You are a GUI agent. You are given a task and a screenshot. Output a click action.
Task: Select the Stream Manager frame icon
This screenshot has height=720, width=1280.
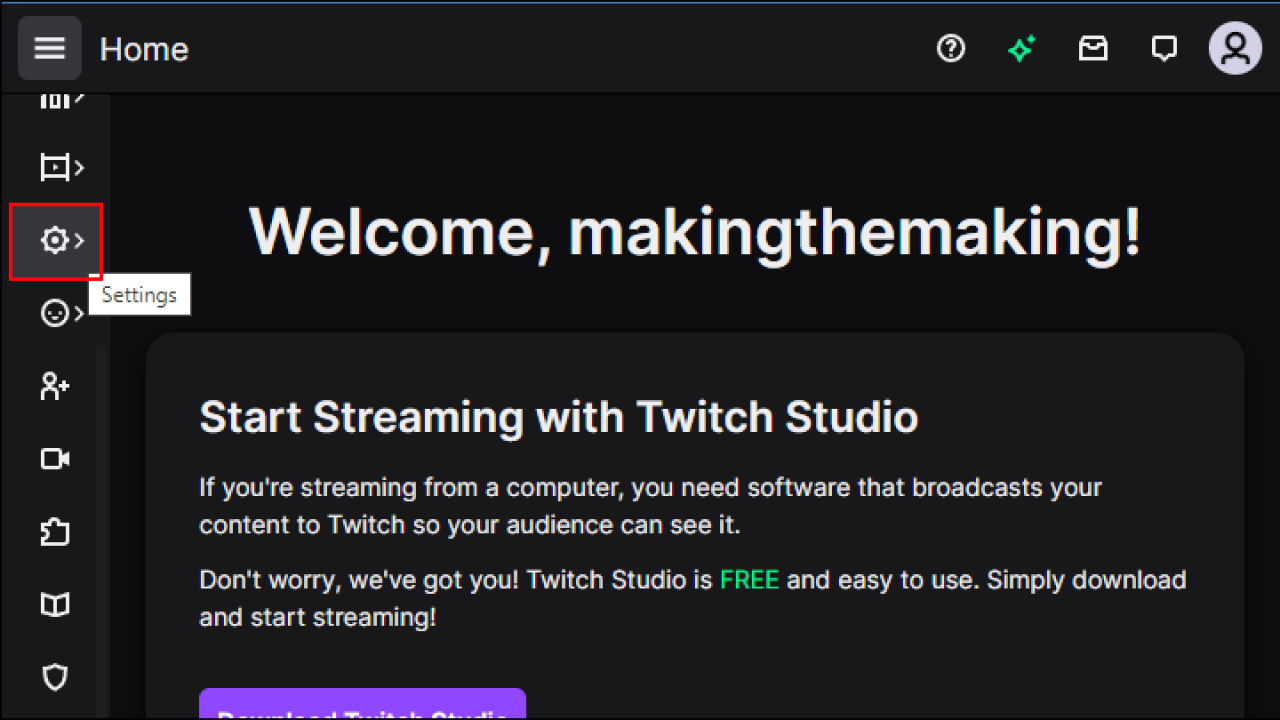pos(54,167)
